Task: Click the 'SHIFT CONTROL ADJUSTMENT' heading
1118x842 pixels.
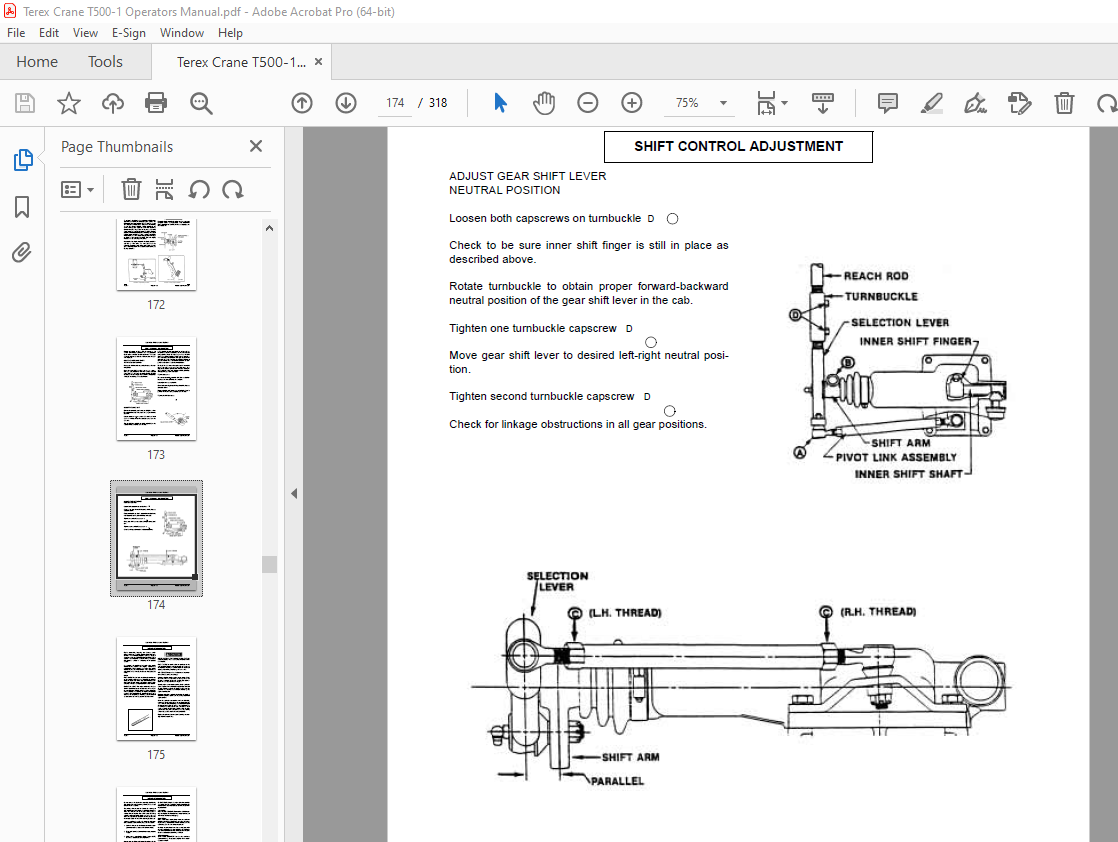Action: tap(739, 146)
